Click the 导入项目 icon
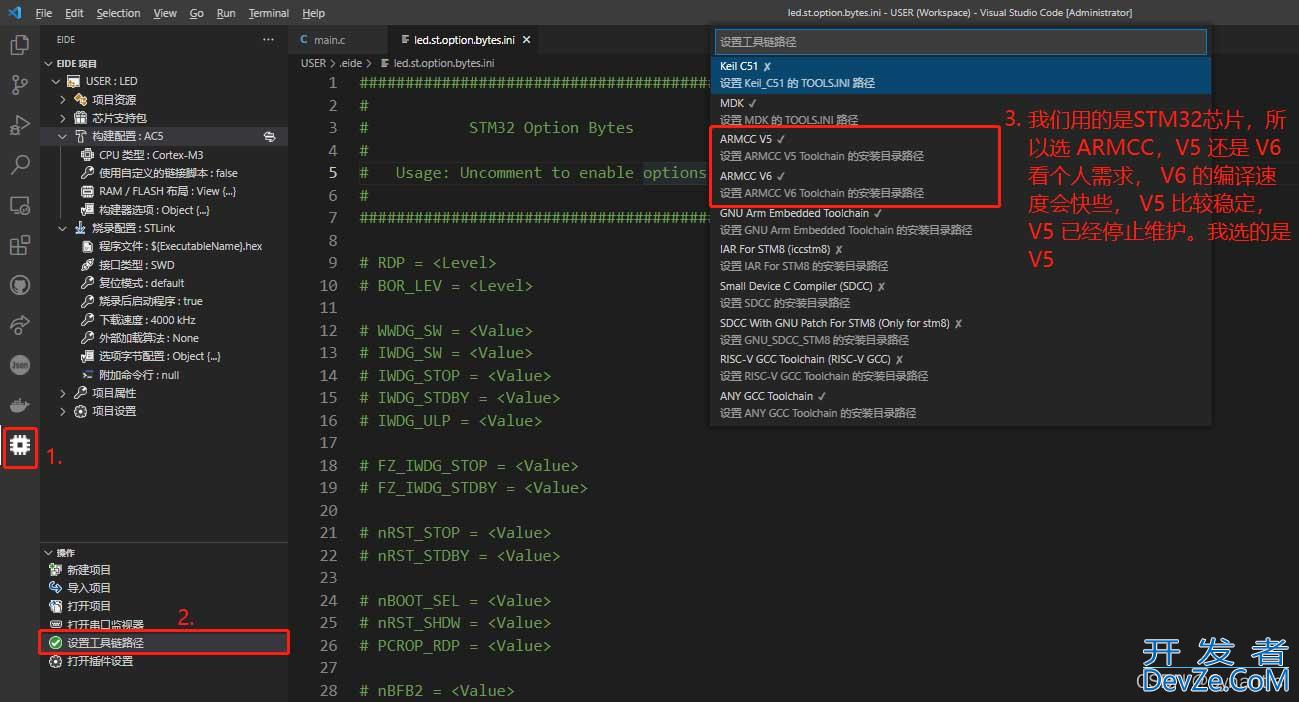 pos(56,588)
